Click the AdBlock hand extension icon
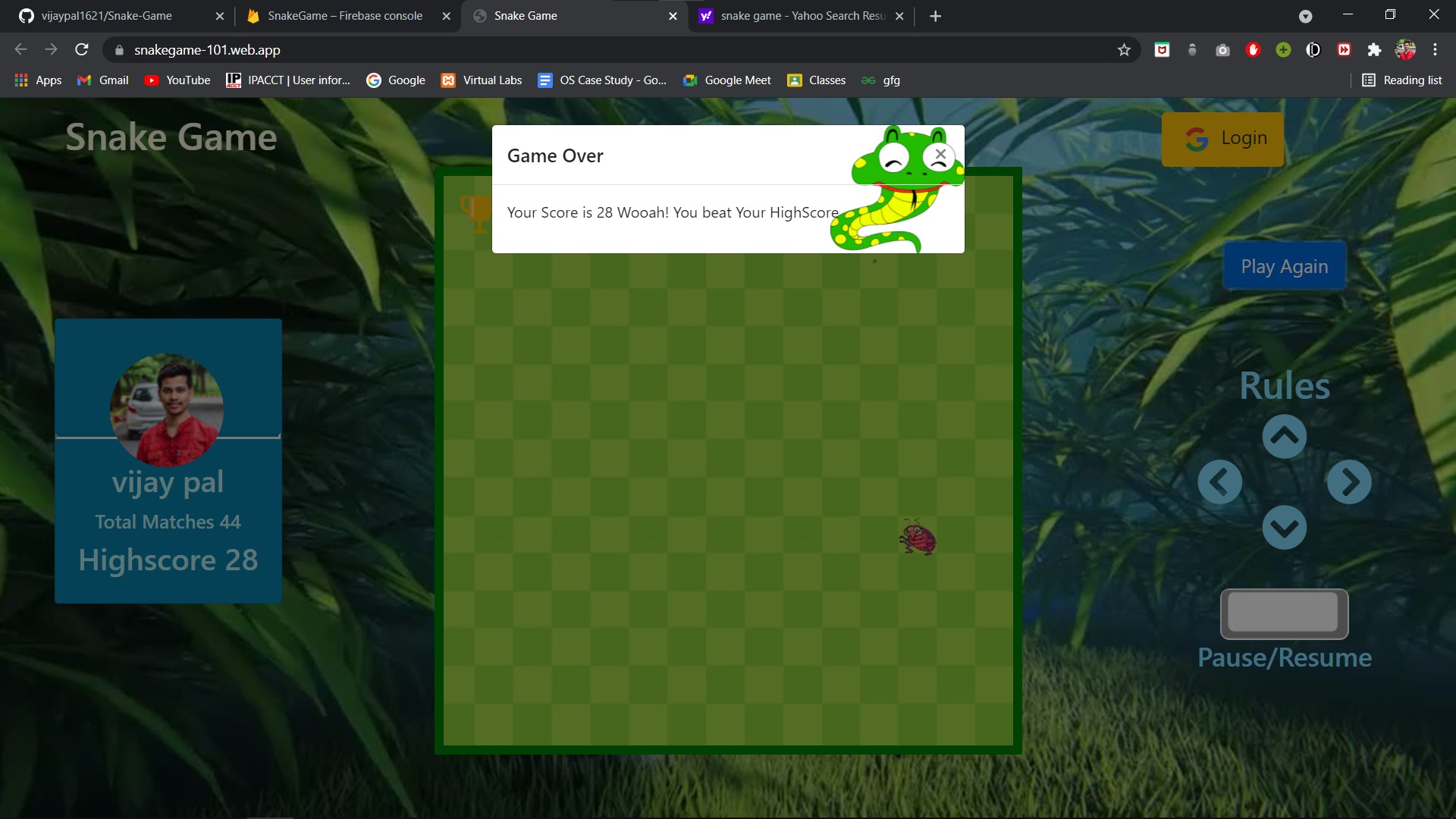Screen dimensions: 1456x819 pyautogui.click(x=1253, y=49)
